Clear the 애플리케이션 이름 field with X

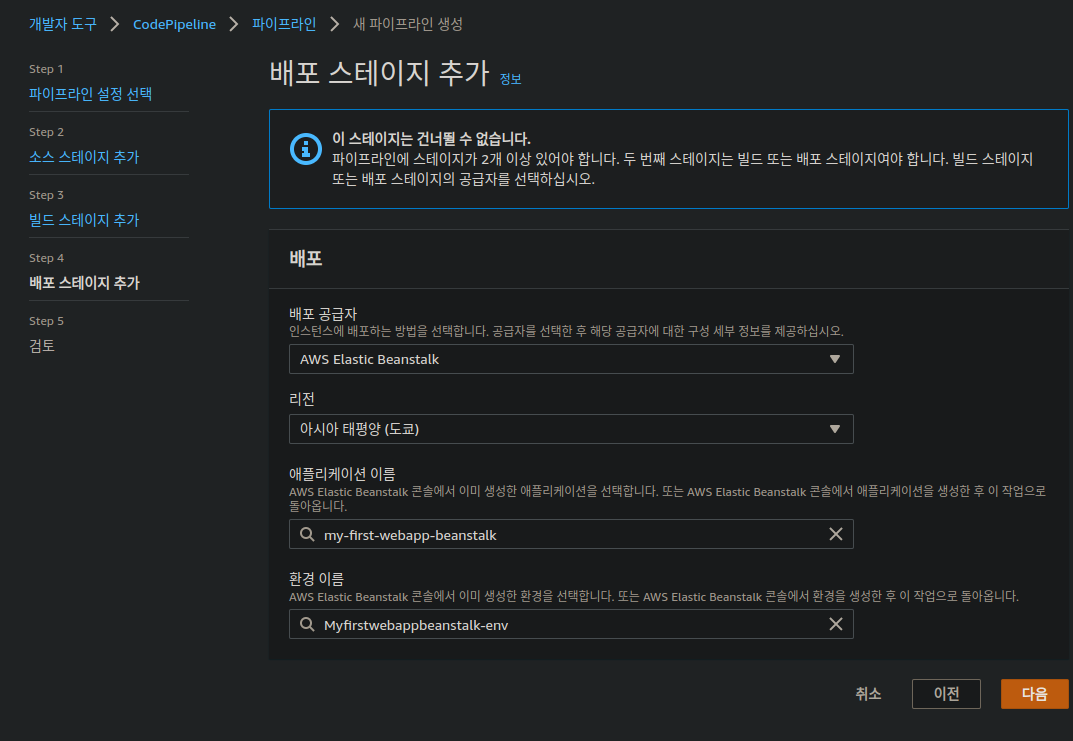(x=836, y=534)
